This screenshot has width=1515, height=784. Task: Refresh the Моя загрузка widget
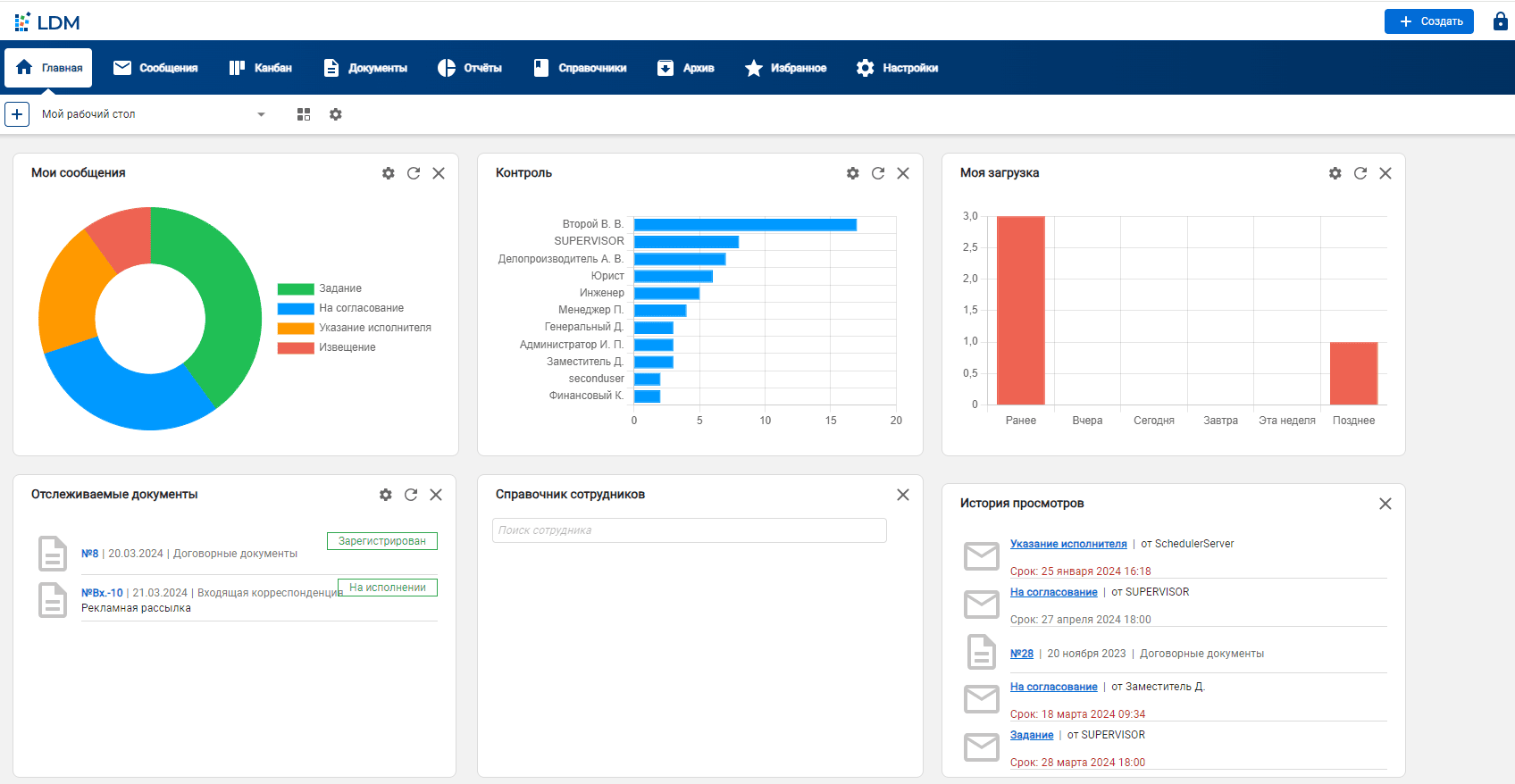tap(1360, 173)
